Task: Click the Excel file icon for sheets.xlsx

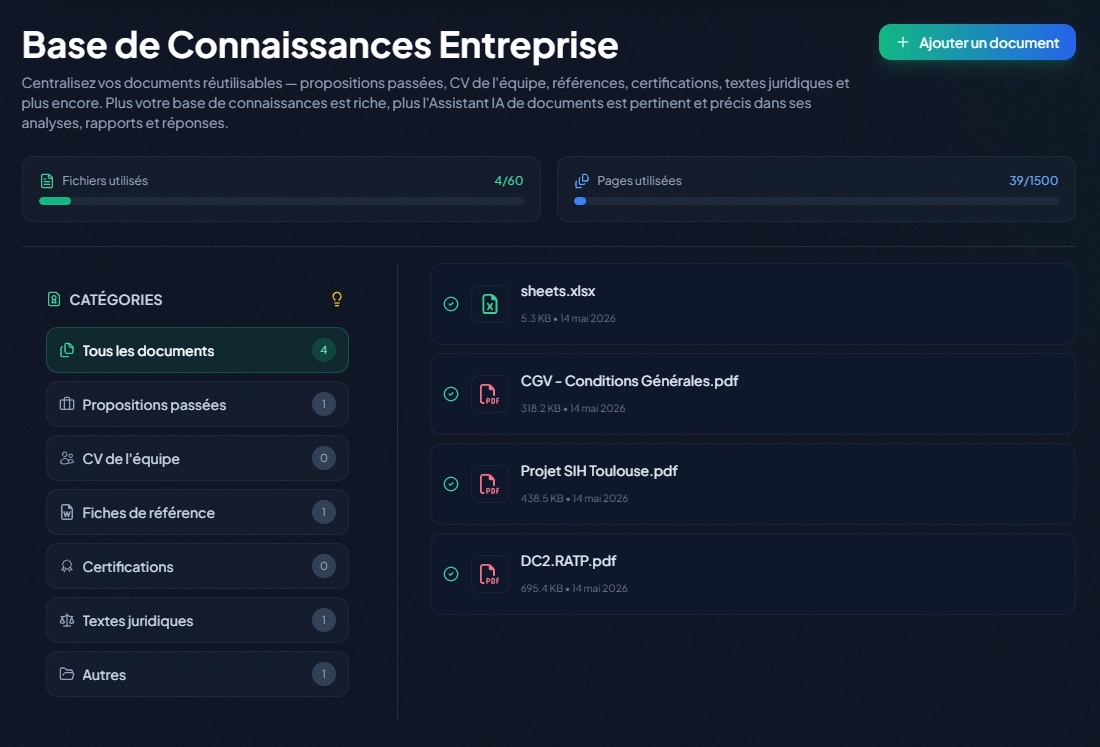Action: click(x=490, y=304)
